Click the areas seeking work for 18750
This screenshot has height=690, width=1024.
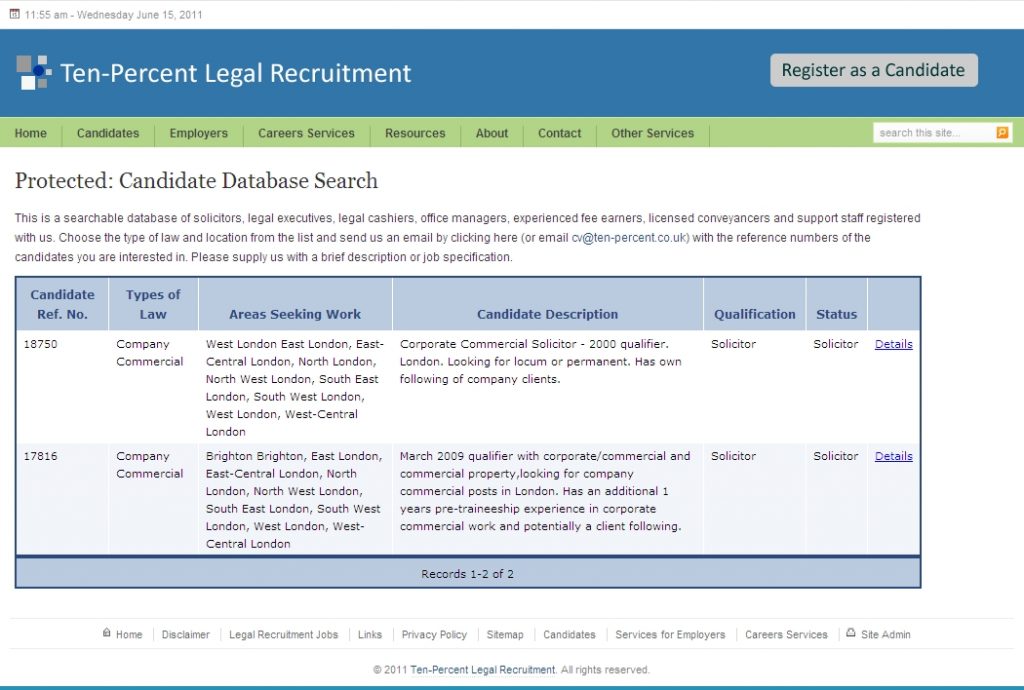(x=295, y=388)
